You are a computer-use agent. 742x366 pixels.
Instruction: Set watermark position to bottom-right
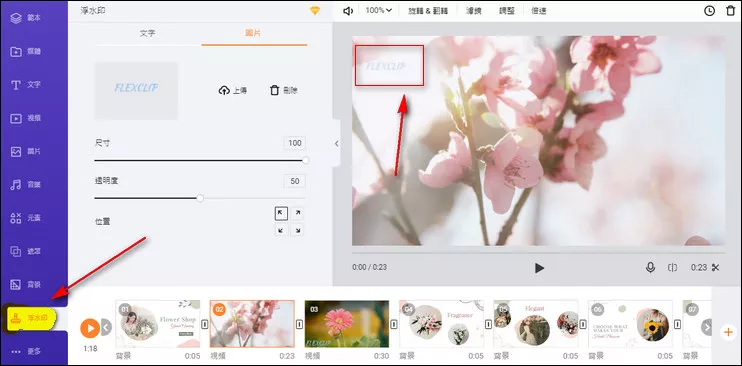(x=297, y=230)
